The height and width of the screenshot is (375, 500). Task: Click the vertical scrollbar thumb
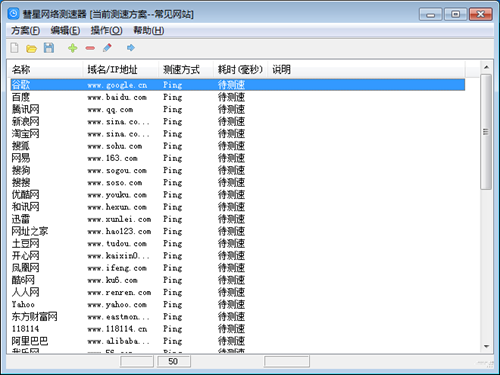pyautogui.click(x=486, y=132)
